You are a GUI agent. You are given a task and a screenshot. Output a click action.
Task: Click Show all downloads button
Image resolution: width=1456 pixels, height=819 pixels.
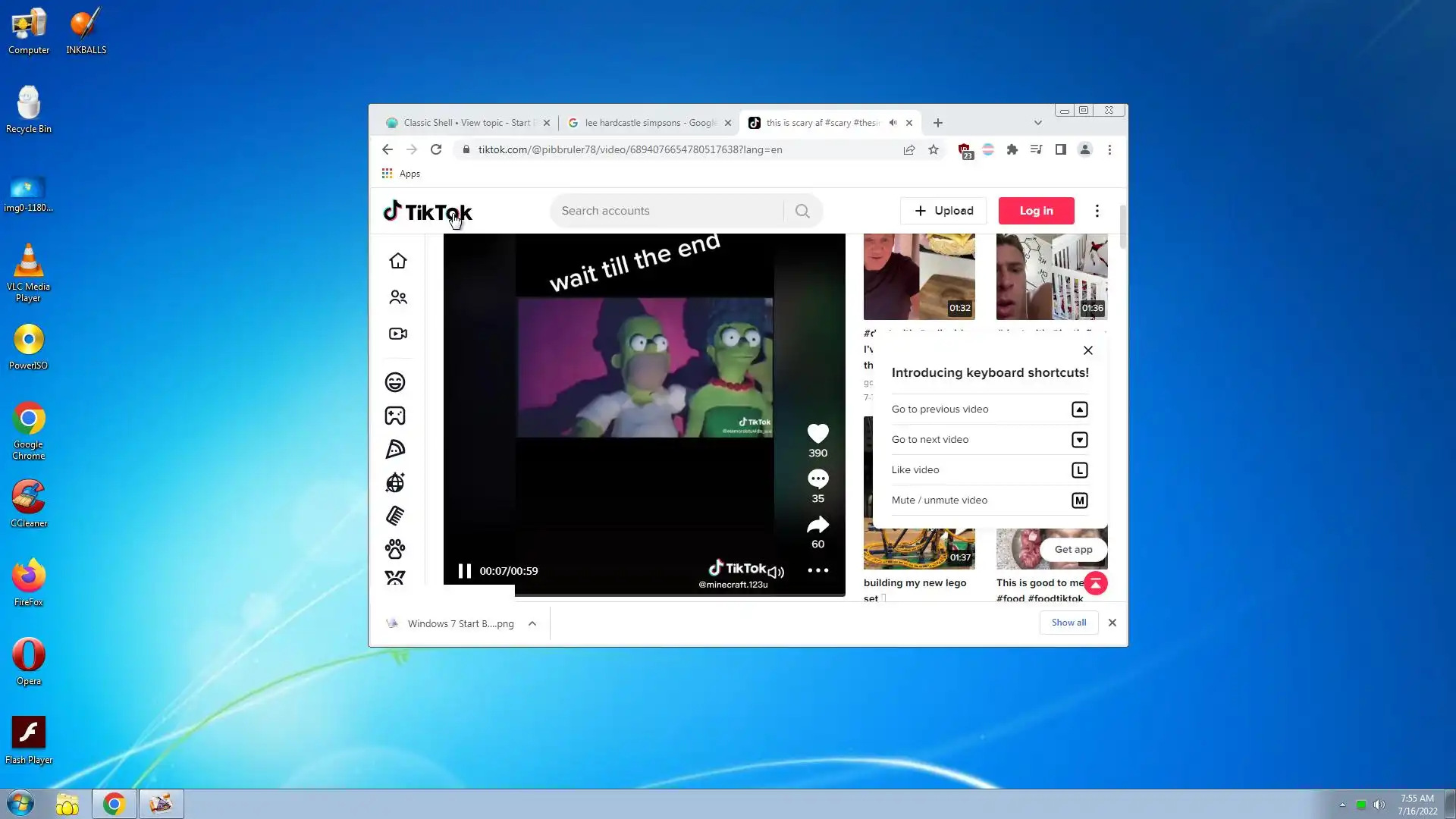pyautogui.click(x=1068, y=623)
